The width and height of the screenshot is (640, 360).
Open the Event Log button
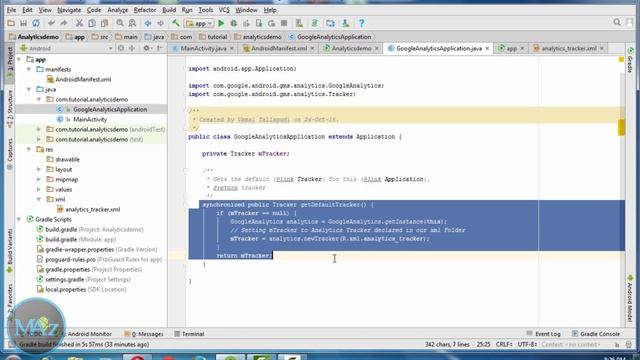pos(543,334)
